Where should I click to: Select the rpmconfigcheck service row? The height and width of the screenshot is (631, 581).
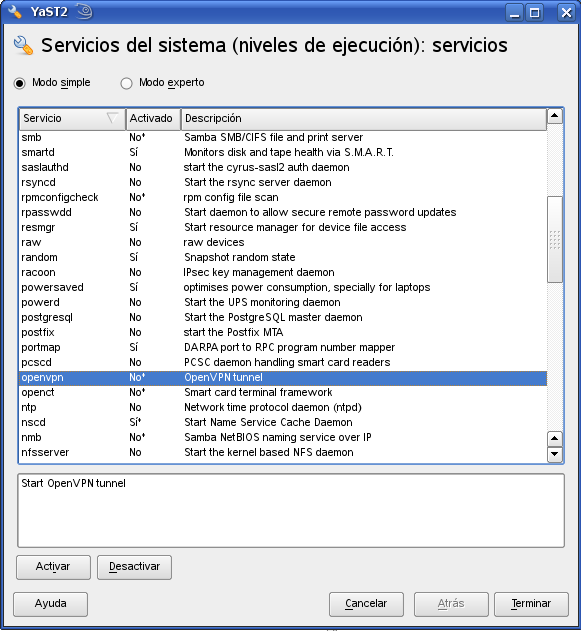pos(283,198)
